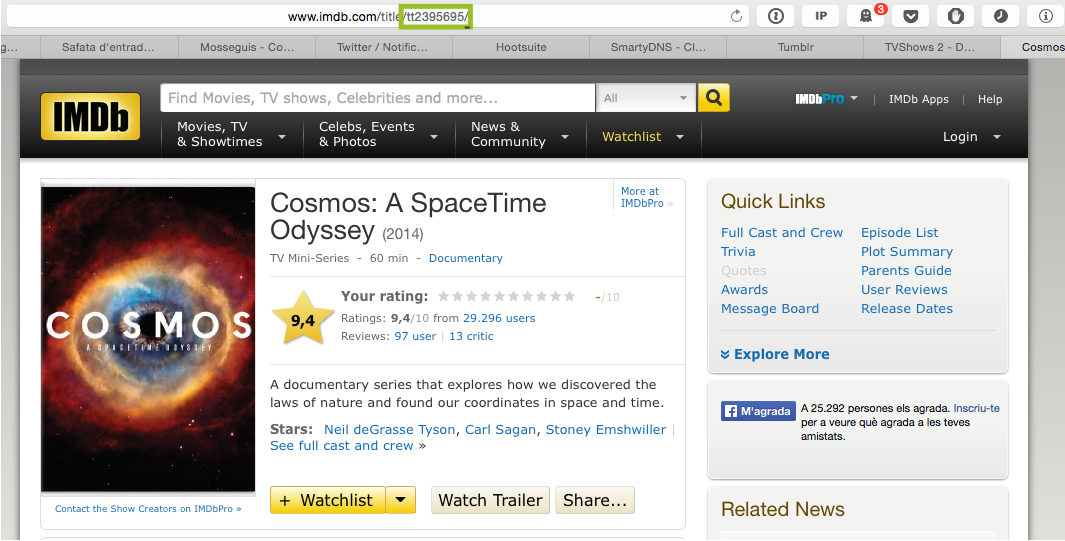Viewport: 1065px width, 541px height.
Task: Expand the Login dropdown menu
Action: pyautogui.click(x=971, y=136)
